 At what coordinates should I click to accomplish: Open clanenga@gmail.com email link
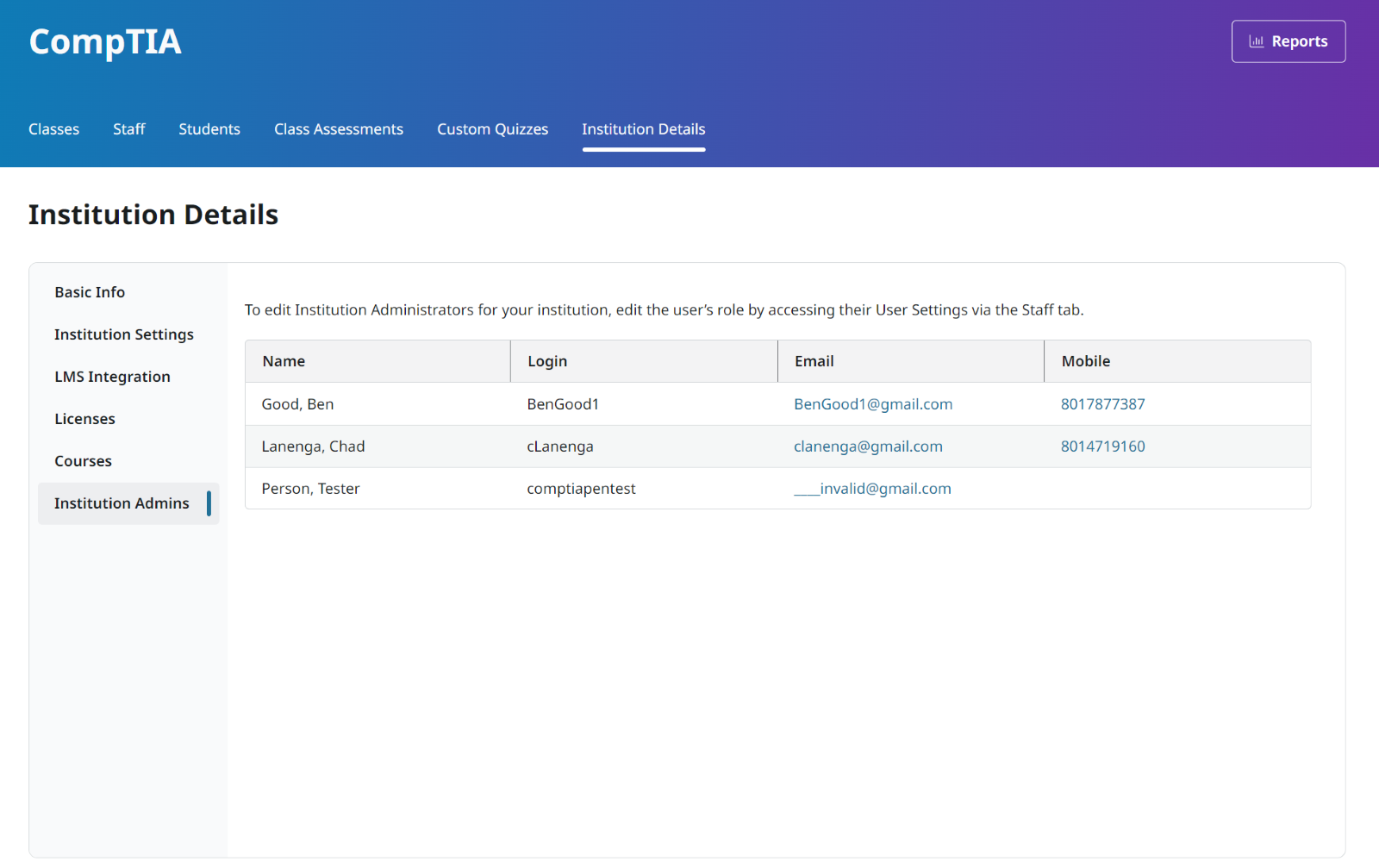point(868,446)
